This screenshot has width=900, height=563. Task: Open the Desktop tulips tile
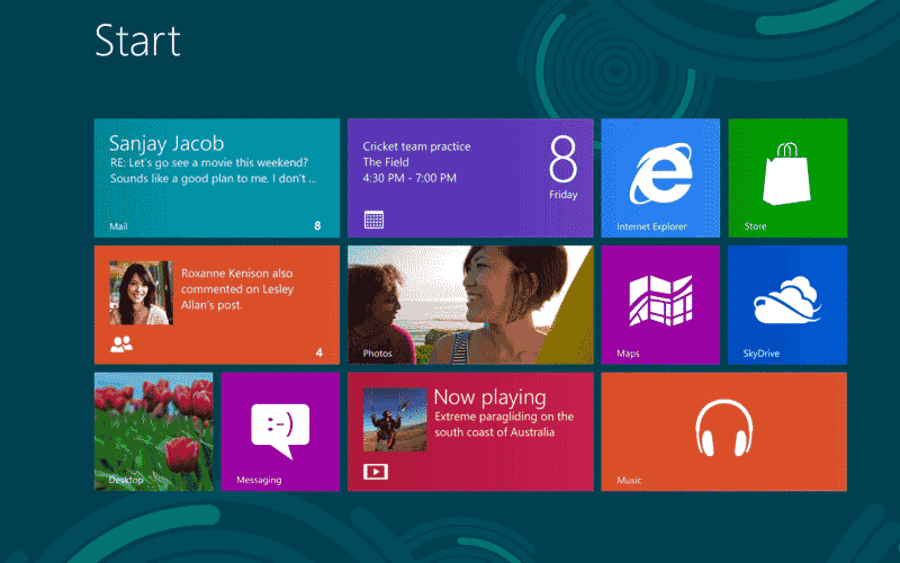coord(154,432)
